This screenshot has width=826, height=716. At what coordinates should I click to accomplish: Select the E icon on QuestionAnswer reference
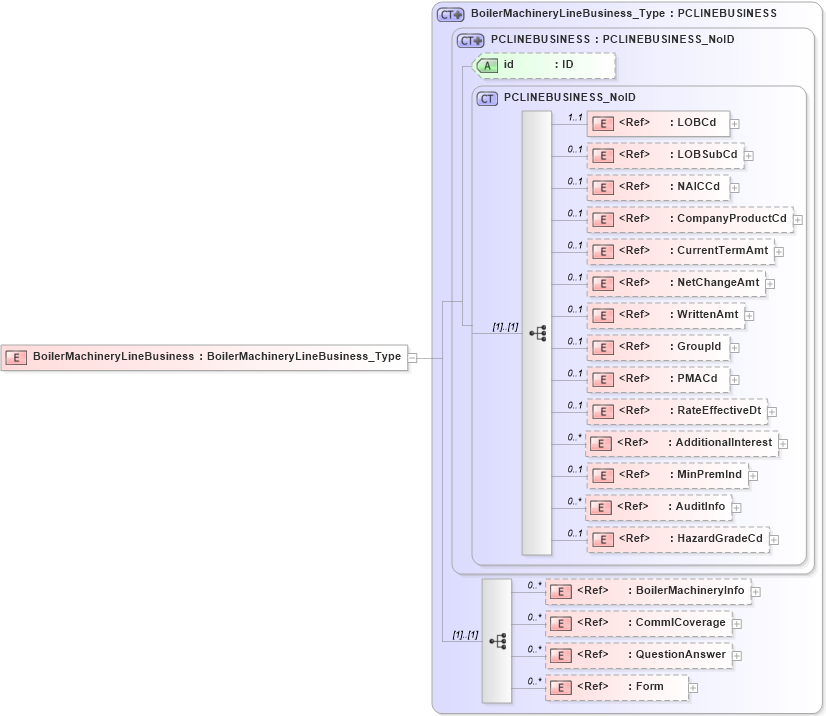click(x=561, y=654)
